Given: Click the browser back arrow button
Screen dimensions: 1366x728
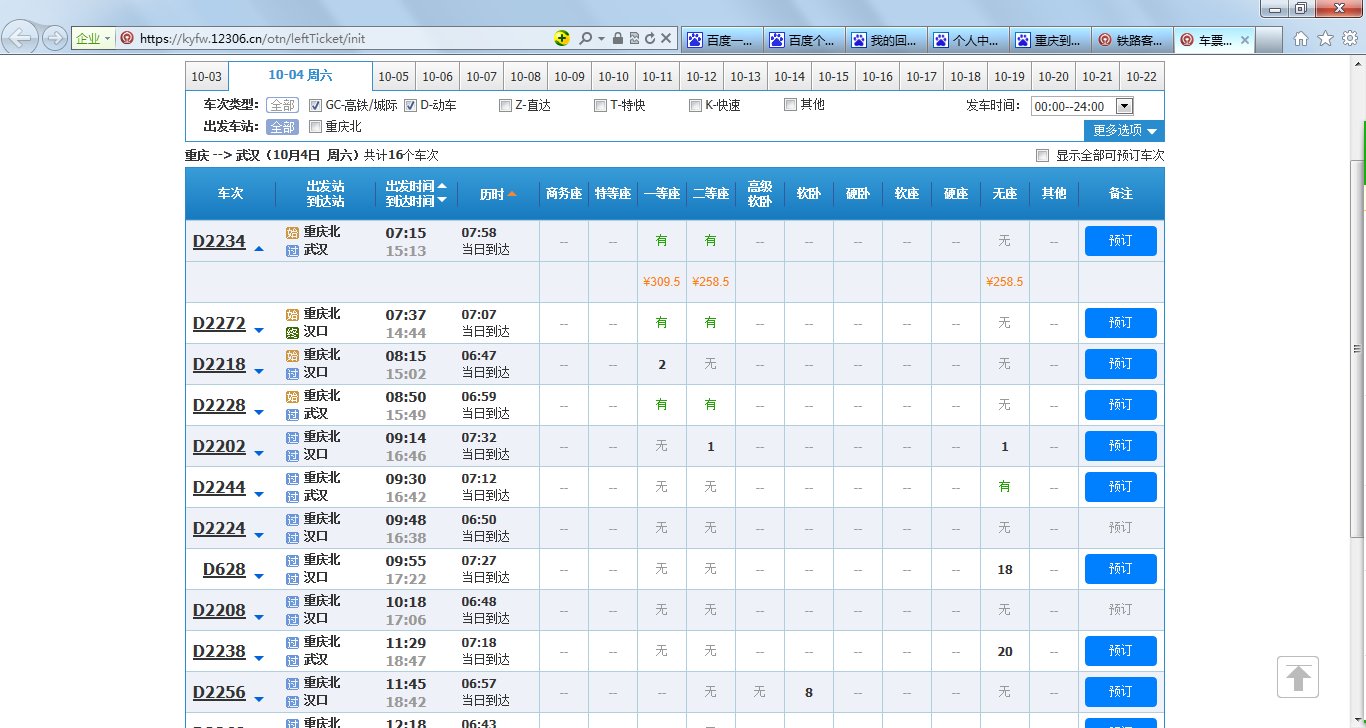Looking at the screenshot, I should pos(22,38).
